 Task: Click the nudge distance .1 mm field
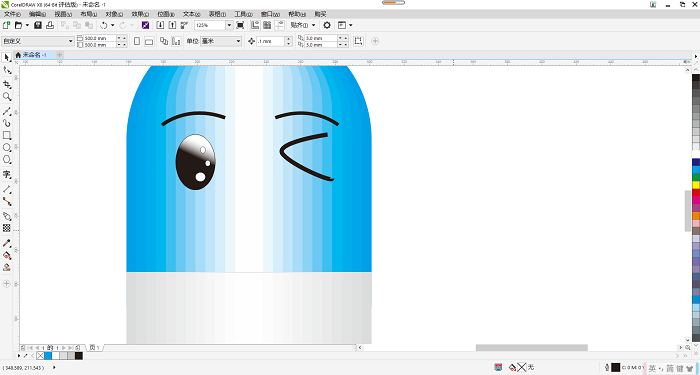point(271,41)
